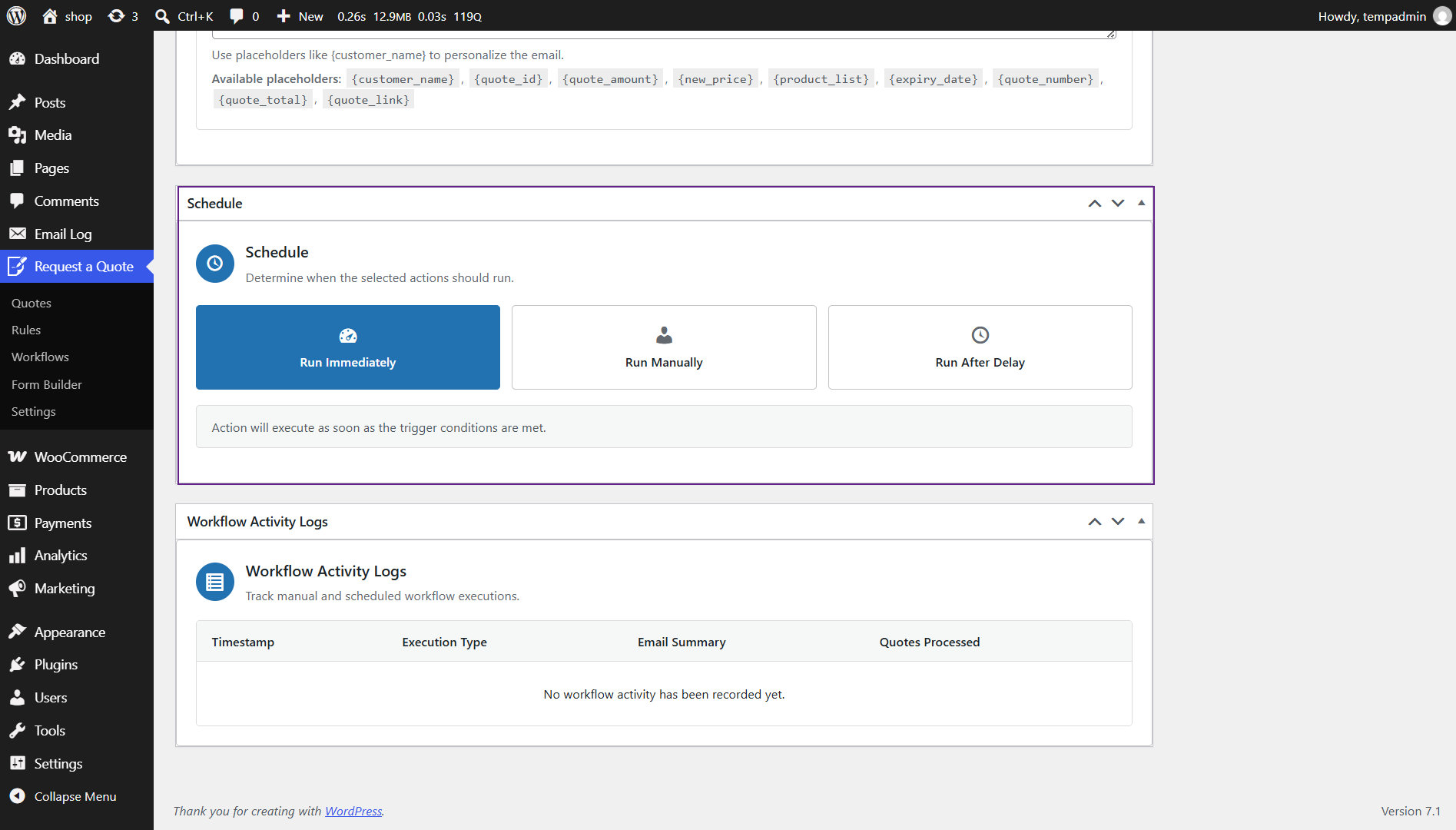This screenshot has height=830, width=1456.
Task: Move Schedule panel down with chevron
Action: click(x=1118, y=203)
